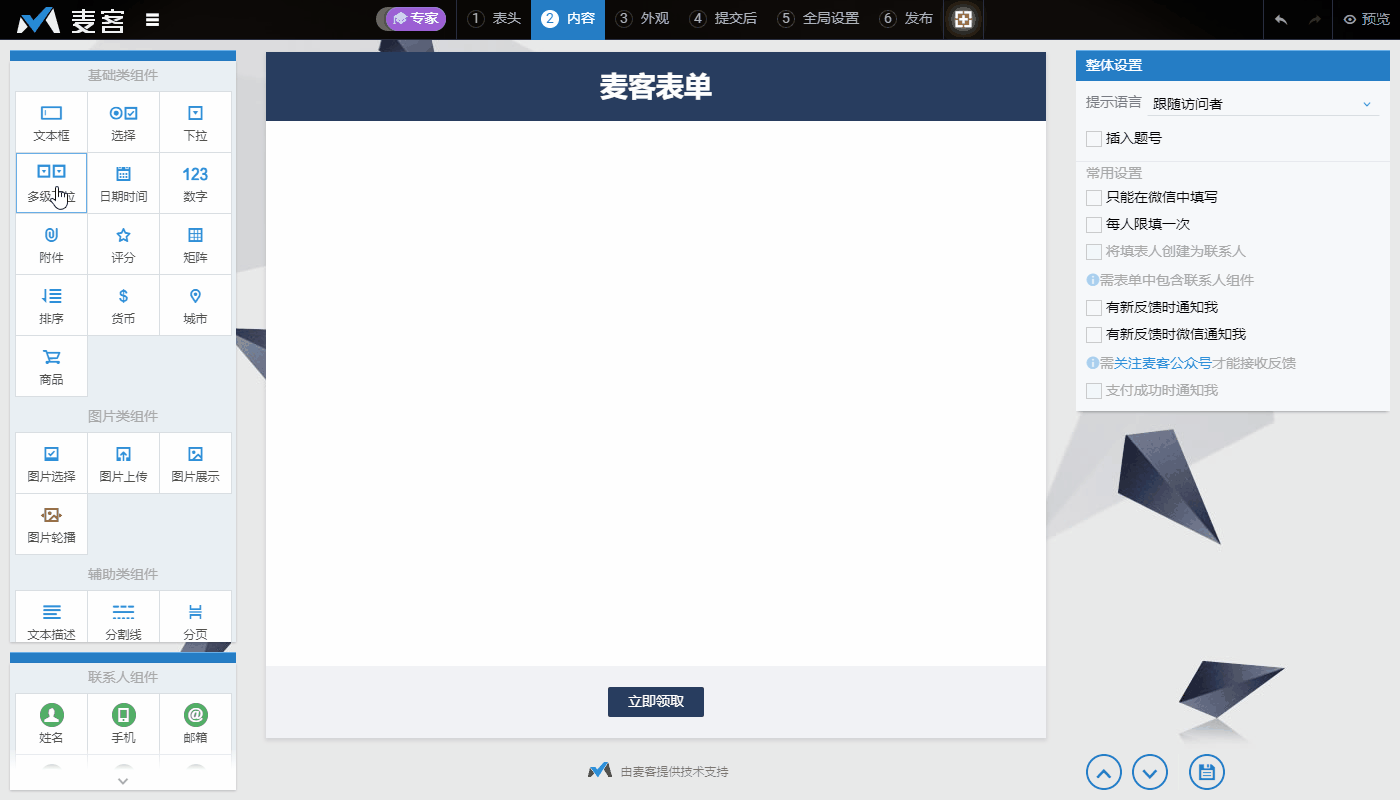
Task: Click the 联系人组件 section heading
Action: click(123, 677)
